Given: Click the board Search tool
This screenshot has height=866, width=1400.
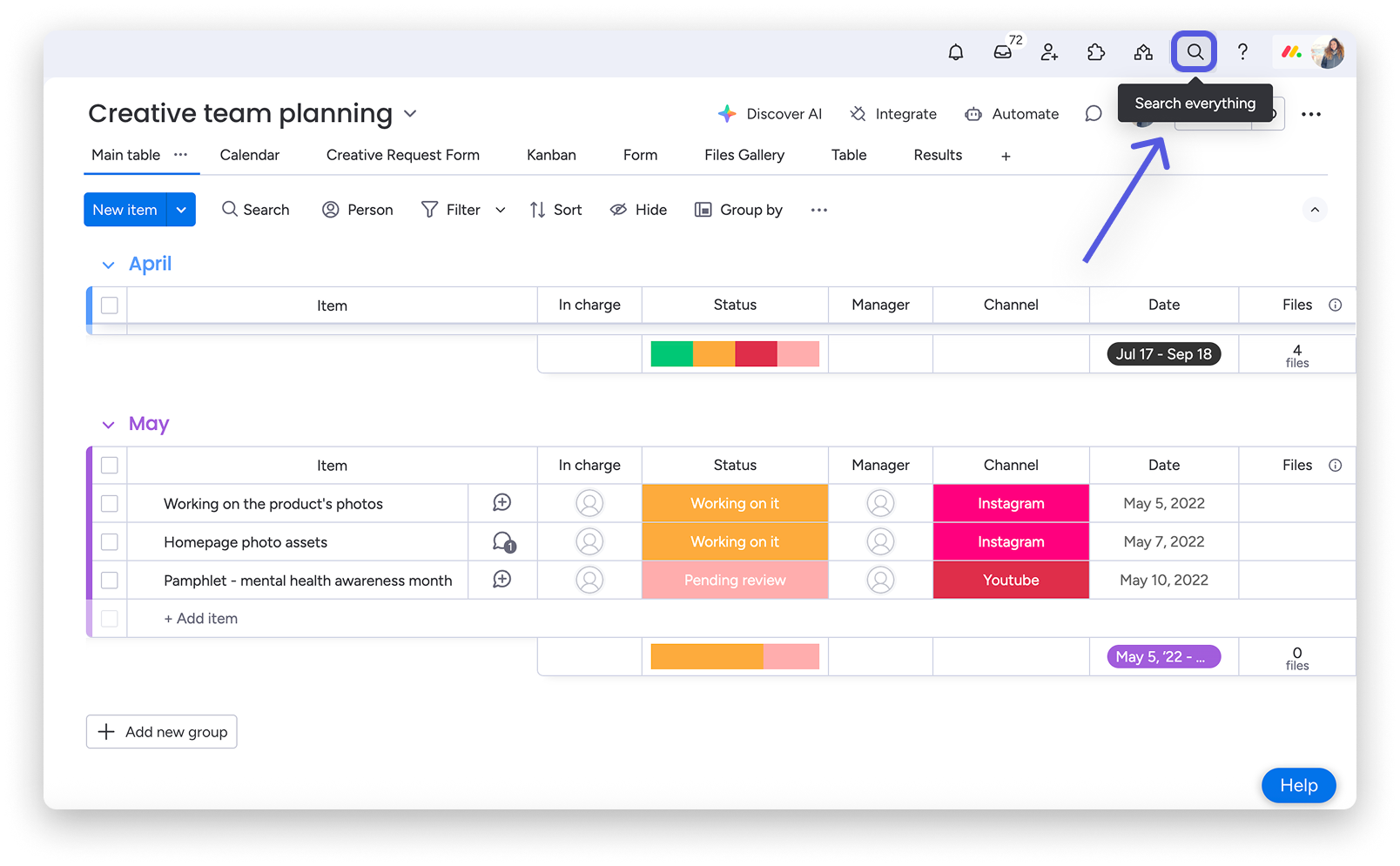Looking at the screenshot, I should point(255,210).
